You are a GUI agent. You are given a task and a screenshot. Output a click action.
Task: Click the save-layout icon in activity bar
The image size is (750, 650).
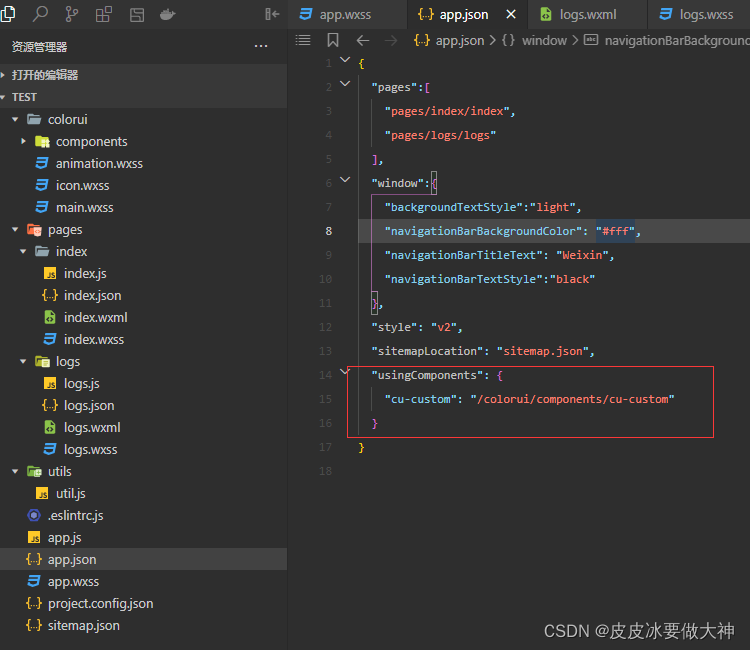point(137,15)
